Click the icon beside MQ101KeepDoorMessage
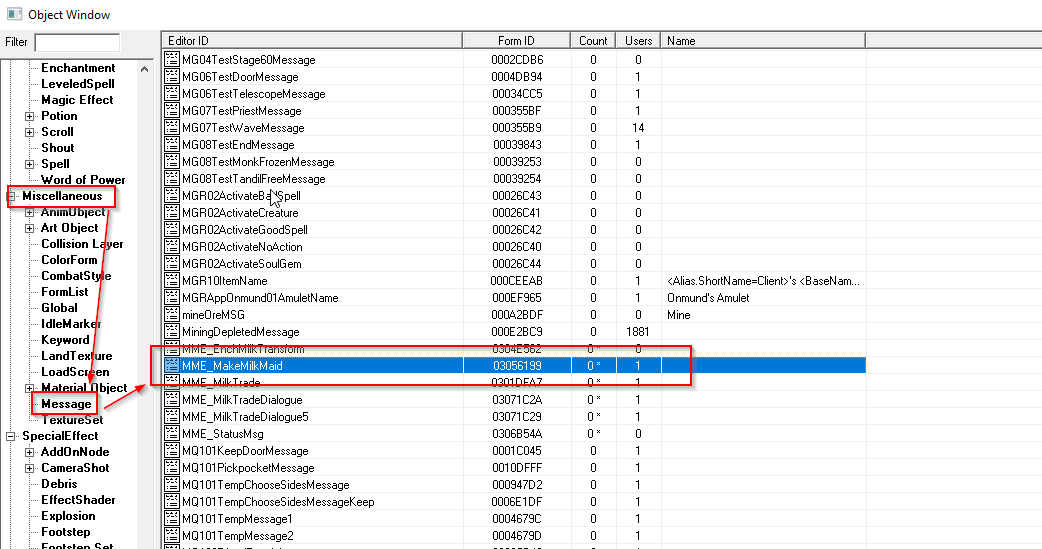Image resolution: width=1042 pixels, height=549 pixels. tap(172, 451)
